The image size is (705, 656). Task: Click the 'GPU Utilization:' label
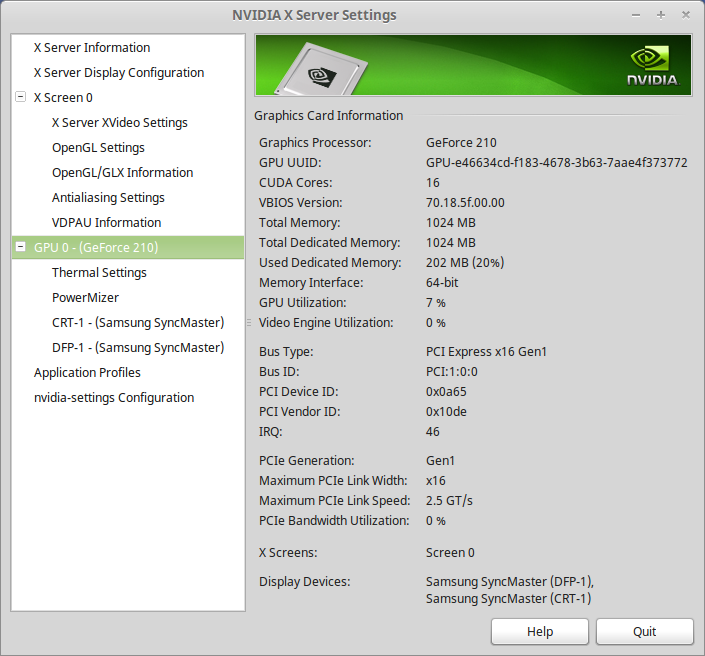click(303, 303)
